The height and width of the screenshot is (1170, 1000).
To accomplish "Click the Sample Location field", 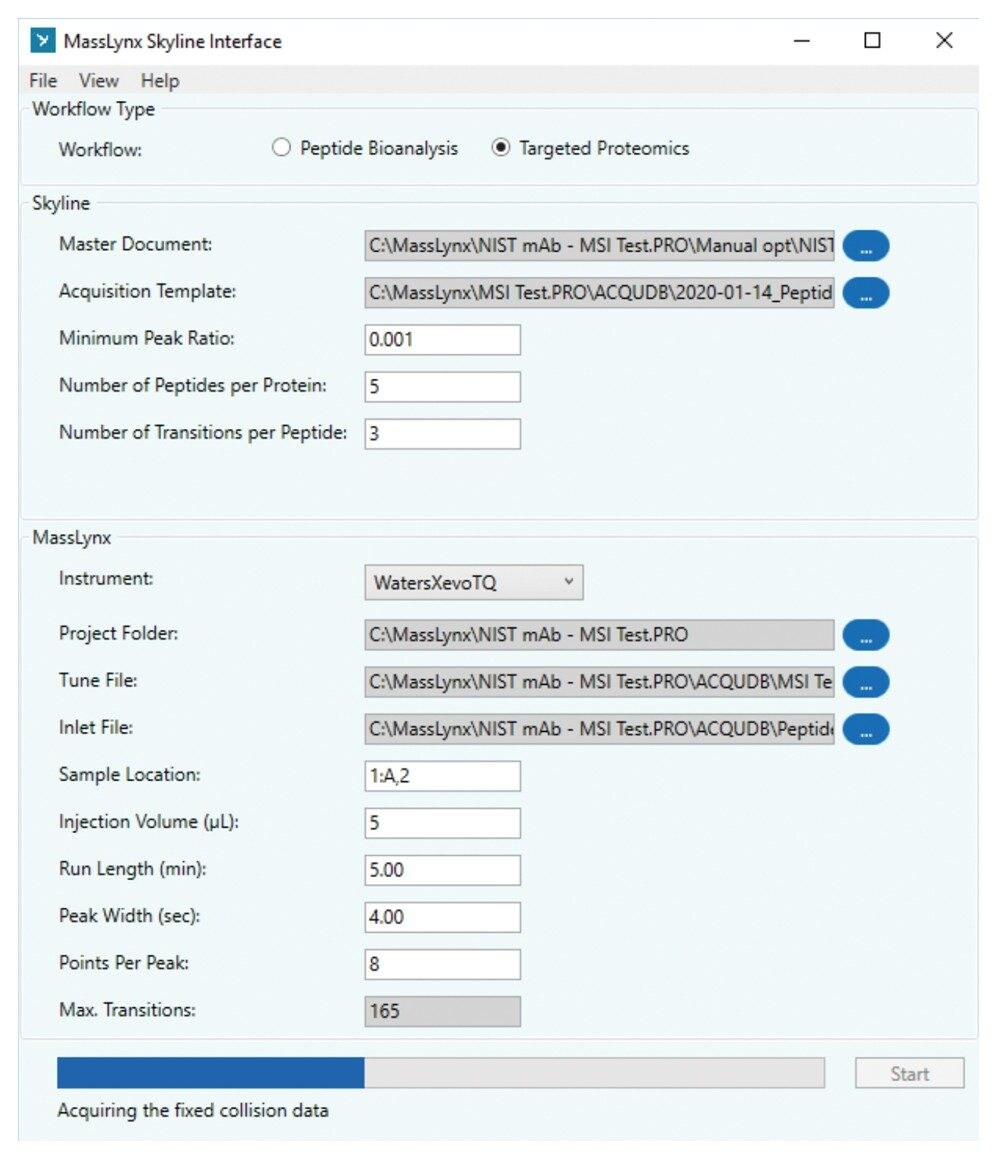I will tap(443, 776).
